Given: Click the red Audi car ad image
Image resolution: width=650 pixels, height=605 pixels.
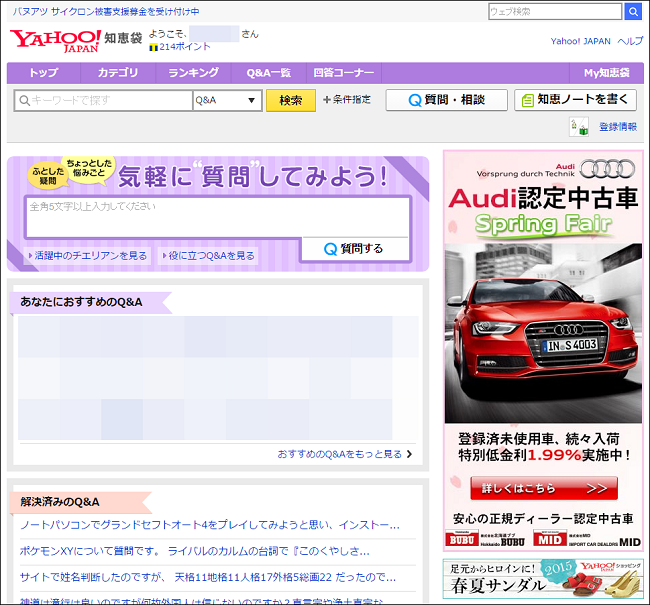Looking at the screenshot, I should [543, 333].
